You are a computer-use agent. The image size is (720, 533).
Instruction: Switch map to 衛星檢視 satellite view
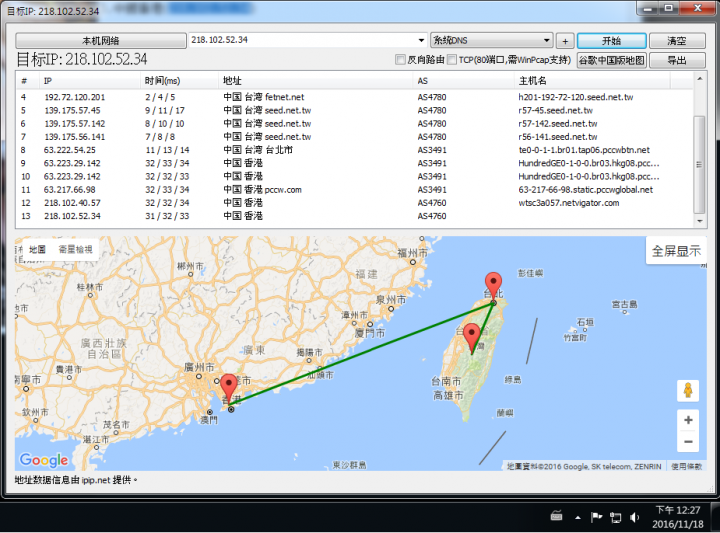[x=76, y=249]
